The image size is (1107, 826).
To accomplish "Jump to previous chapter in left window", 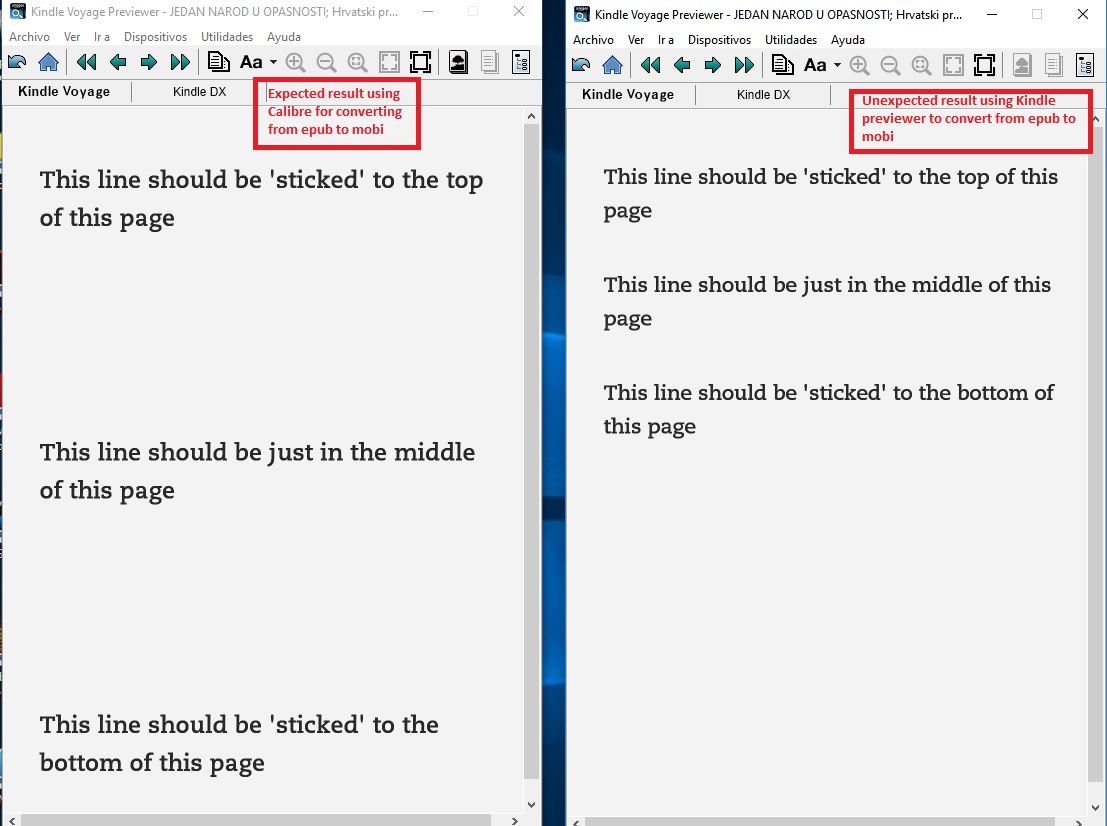I will tap(86, 62).
